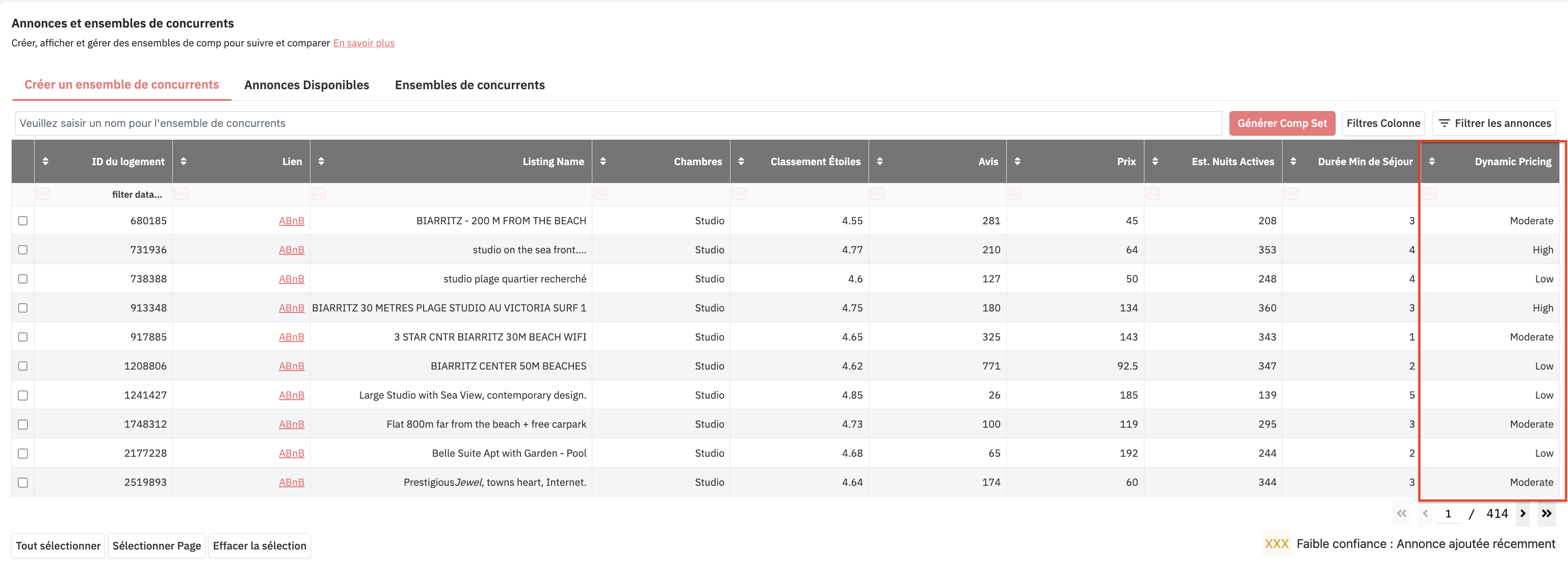
Task: Open the Annonces Disponibles tab
Action: click(307, 85)
